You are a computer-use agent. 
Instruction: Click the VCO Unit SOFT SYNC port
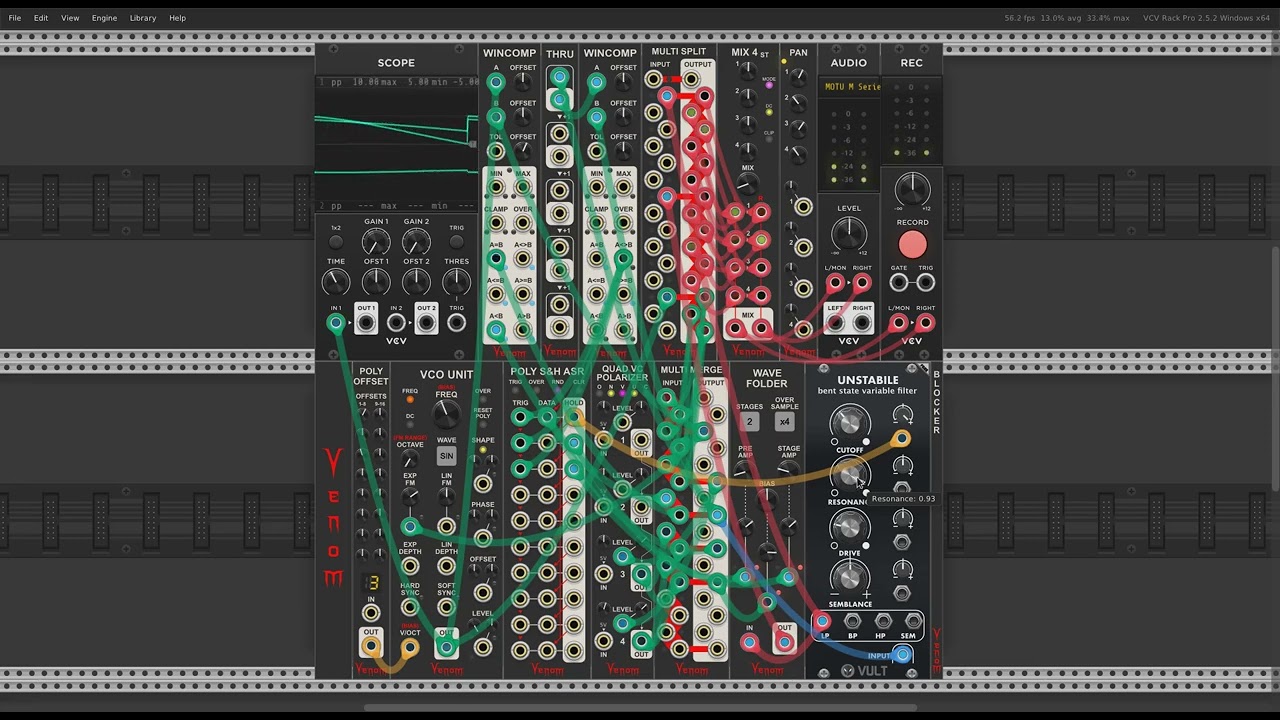click(446, 607)
